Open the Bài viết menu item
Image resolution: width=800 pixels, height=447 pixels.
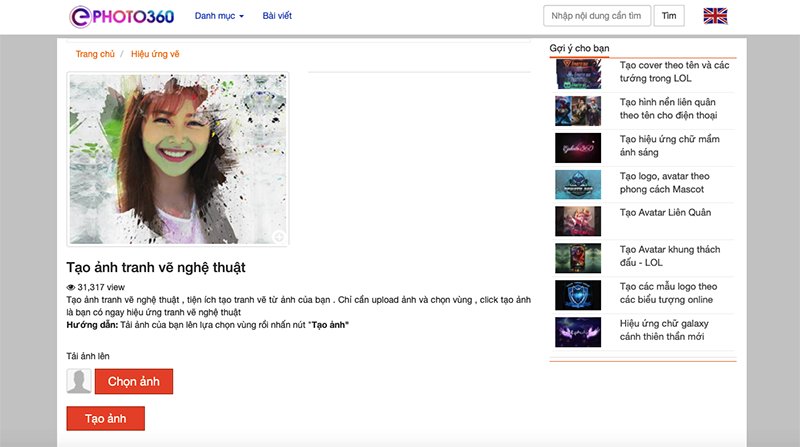tap(283, 17)
